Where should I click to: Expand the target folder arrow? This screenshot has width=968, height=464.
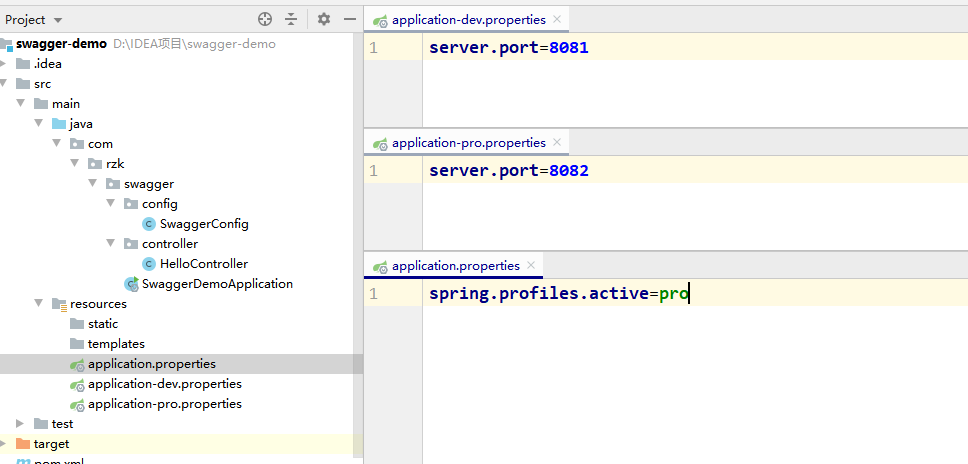[2, 443]
